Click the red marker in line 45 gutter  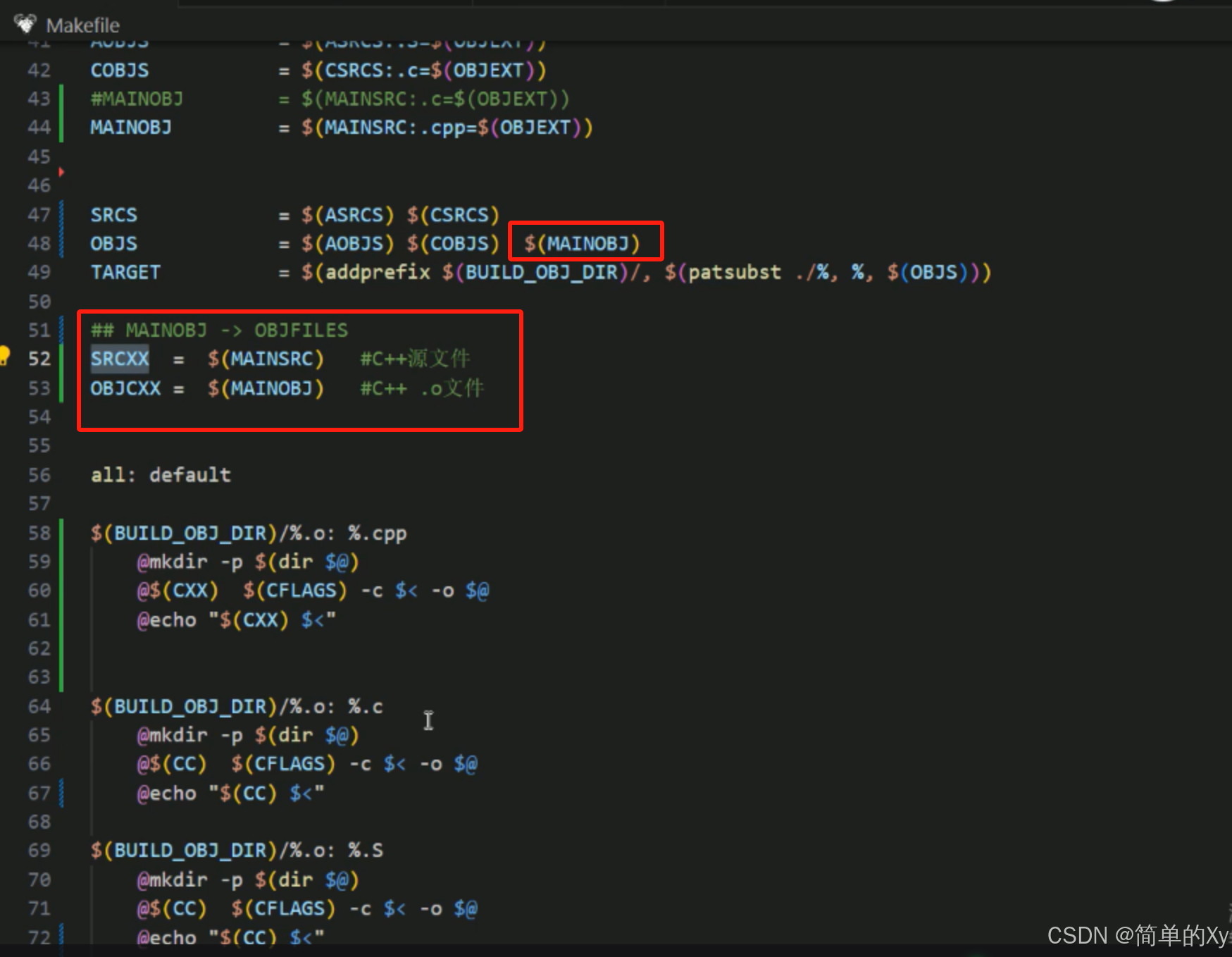61,171
